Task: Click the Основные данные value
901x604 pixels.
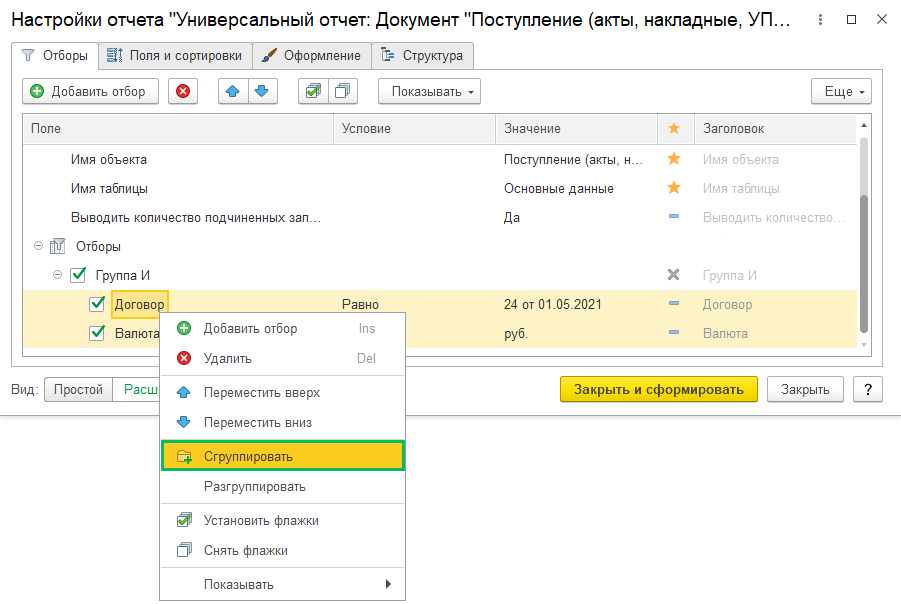Action: pyautogui.click(x=559, y=188)
